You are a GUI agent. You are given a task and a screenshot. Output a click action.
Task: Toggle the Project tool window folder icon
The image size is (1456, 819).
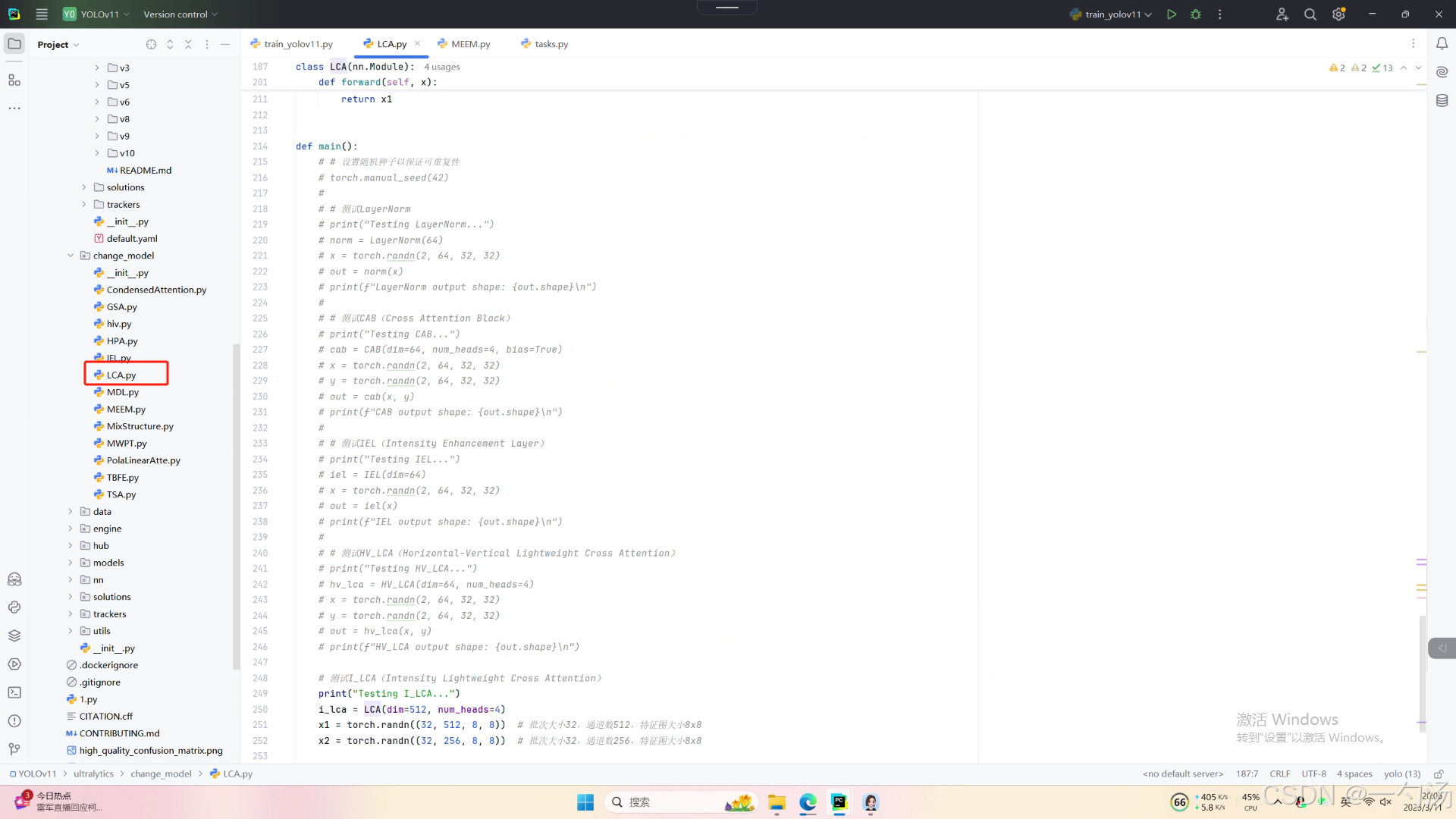[x=14, y=44]
